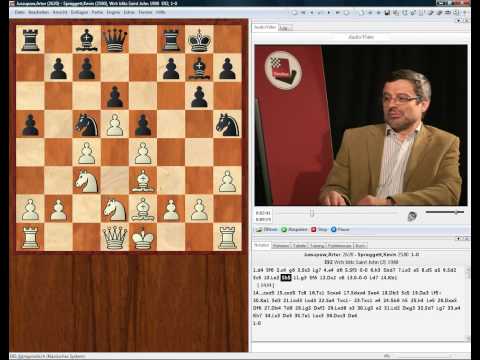The height and width of the screenshot is (360, 480).
Task: Select the white knight on d2
Action: pyautogui.click(x=115, y=209)
